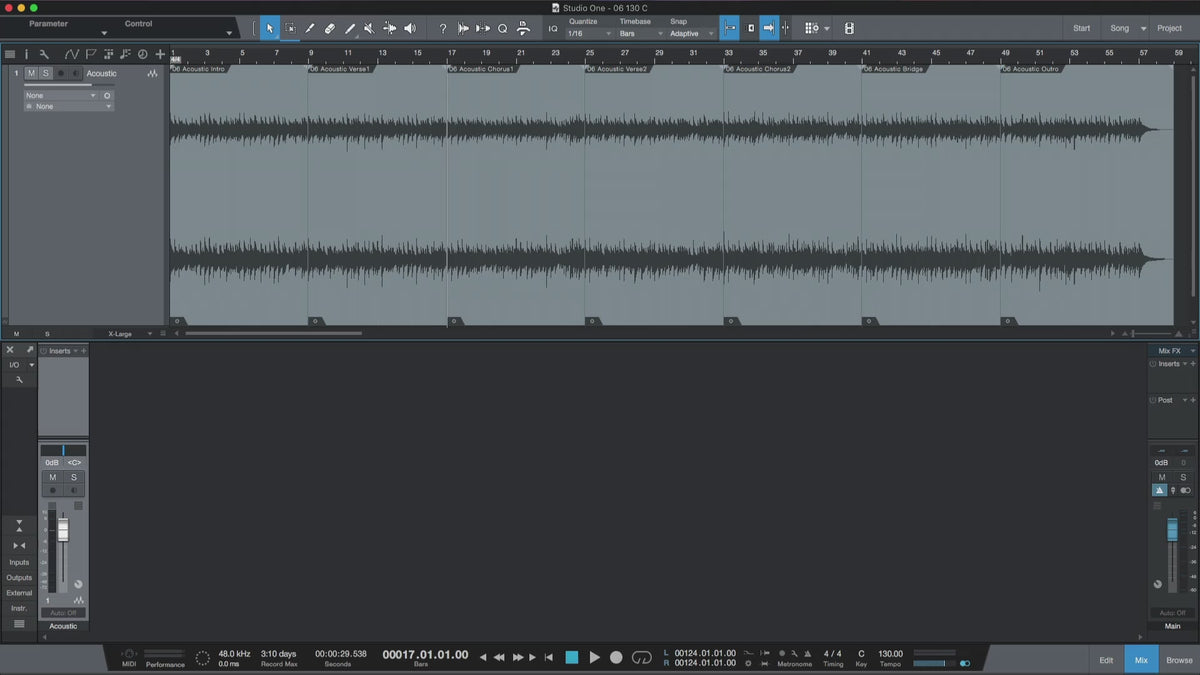Click the Add Tracks plus icon
This screenshot has width=1200, height=675.
[x=160, y=54]
